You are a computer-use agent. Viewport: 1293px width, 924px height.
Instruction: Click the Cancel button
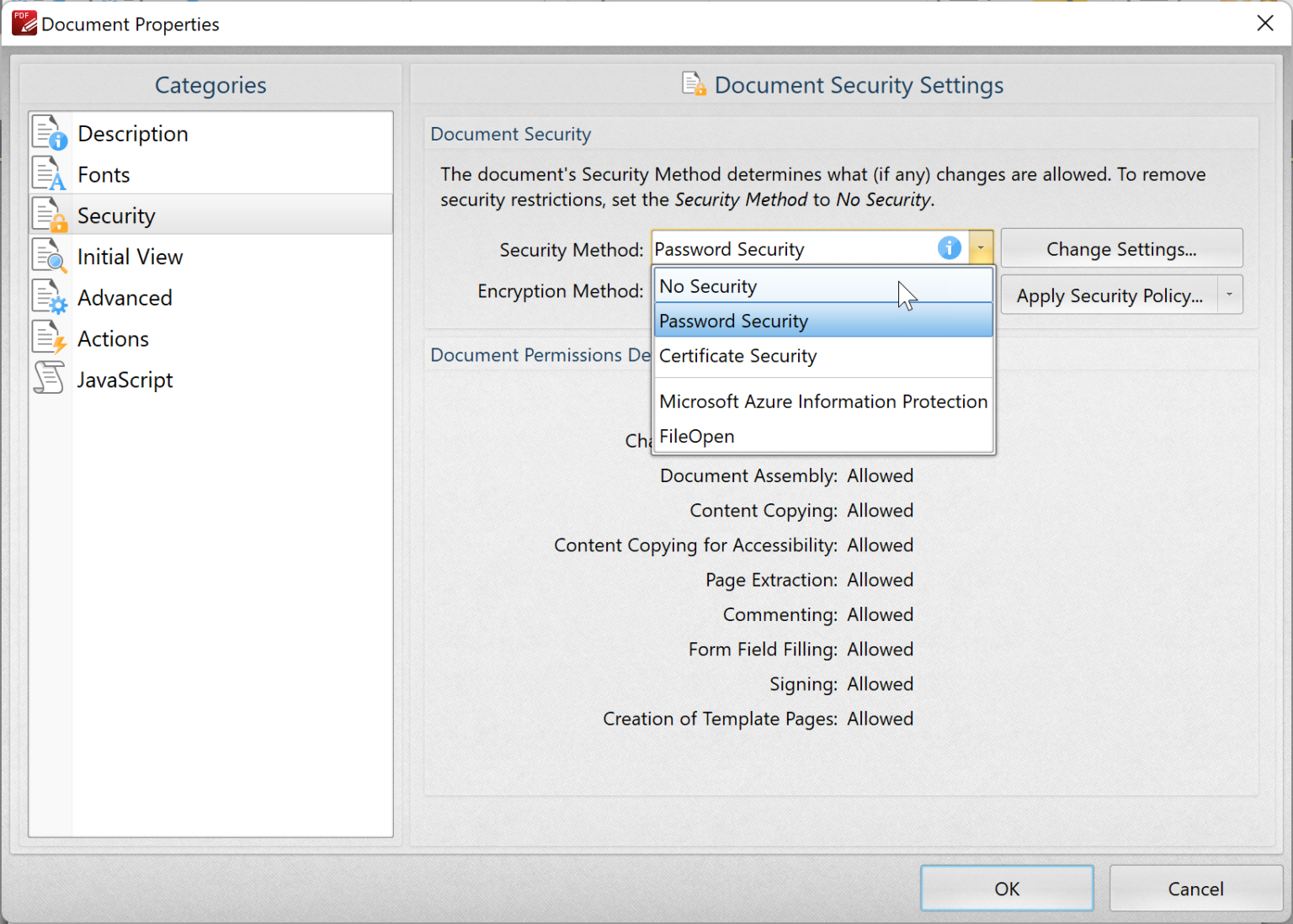1195,889
